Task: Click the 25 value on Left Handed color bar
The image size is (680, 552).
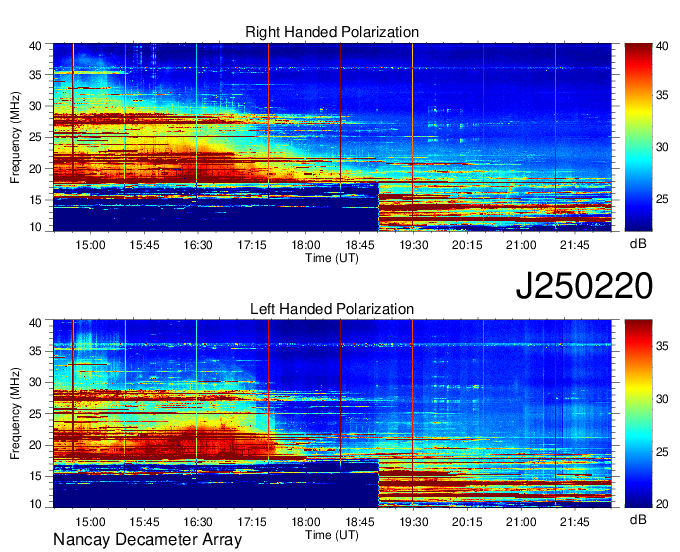Action: tap(662, 452)
